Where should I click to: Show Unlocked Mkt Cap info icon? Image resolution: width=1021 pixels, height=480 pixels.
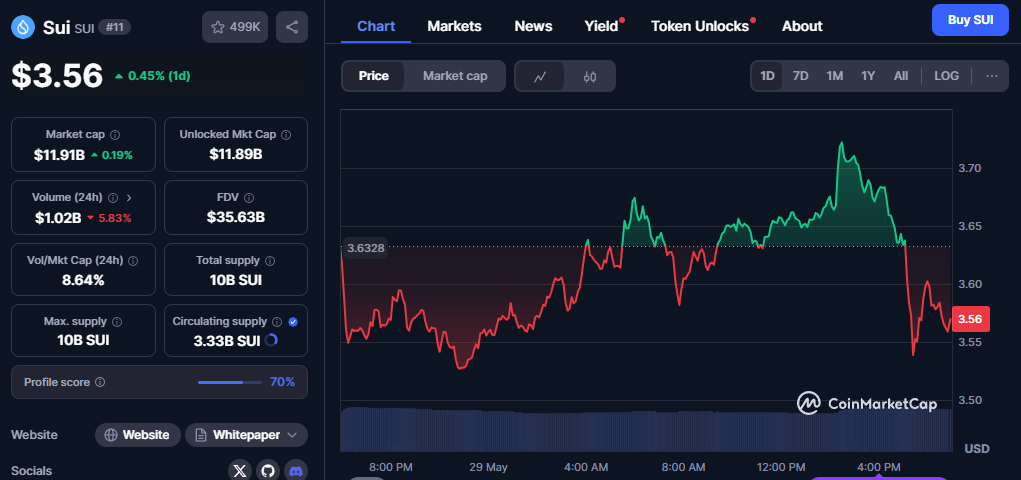[286, 135]
